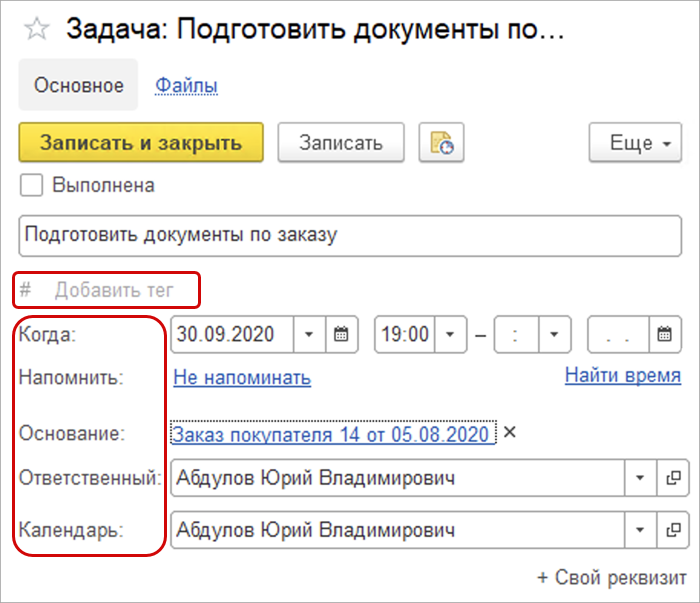This screenshot has width=700, height=603.
Task: Open Ответственный record with open-form icon
Action: (673, 478)
